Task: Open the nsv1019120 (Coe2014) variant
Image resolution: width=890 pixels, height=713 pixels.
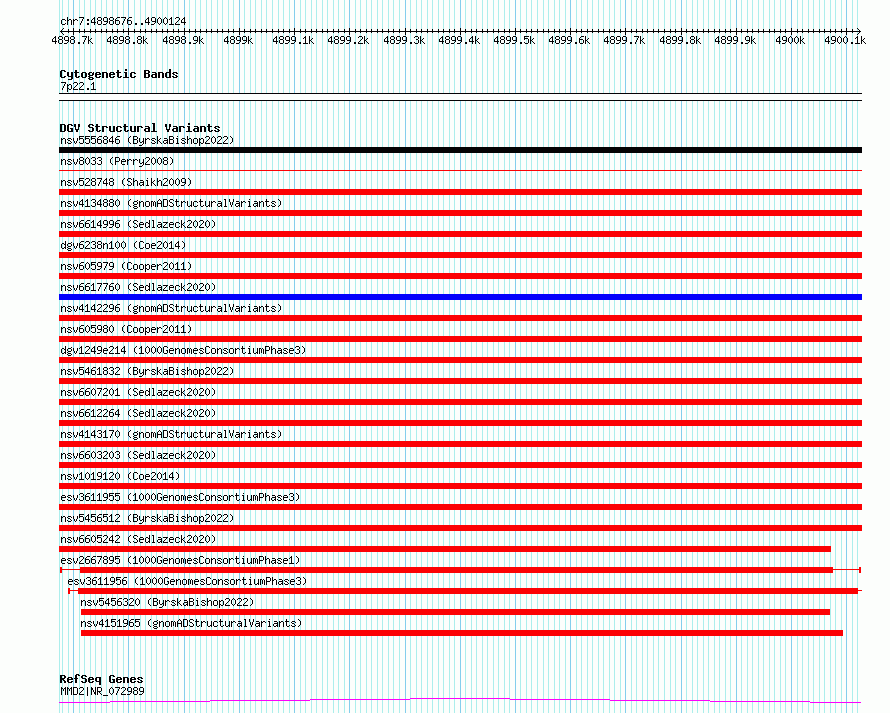Action: pos(120,476)
